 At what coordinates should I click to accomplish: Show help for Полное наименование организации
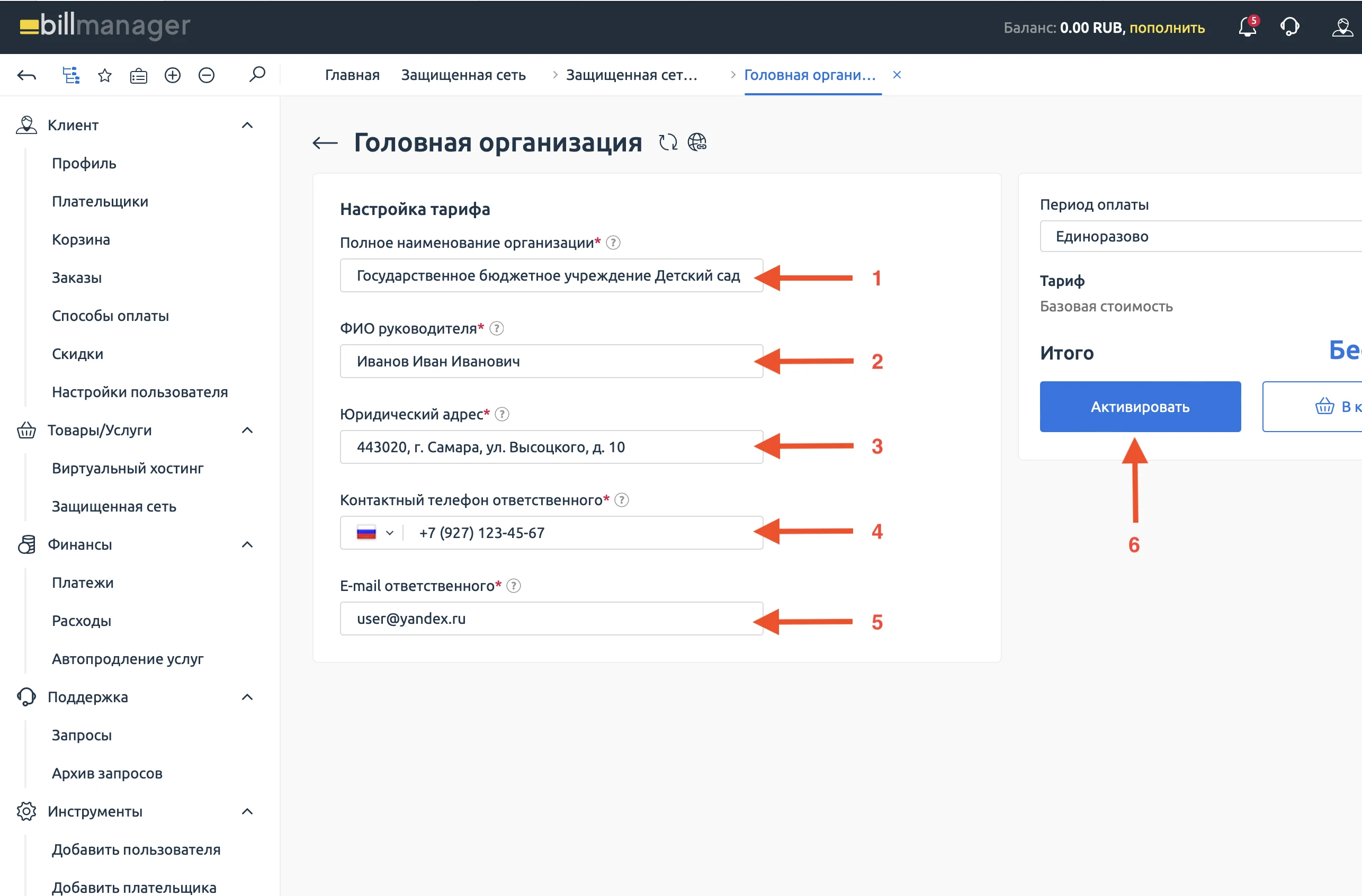pos(613,243)
